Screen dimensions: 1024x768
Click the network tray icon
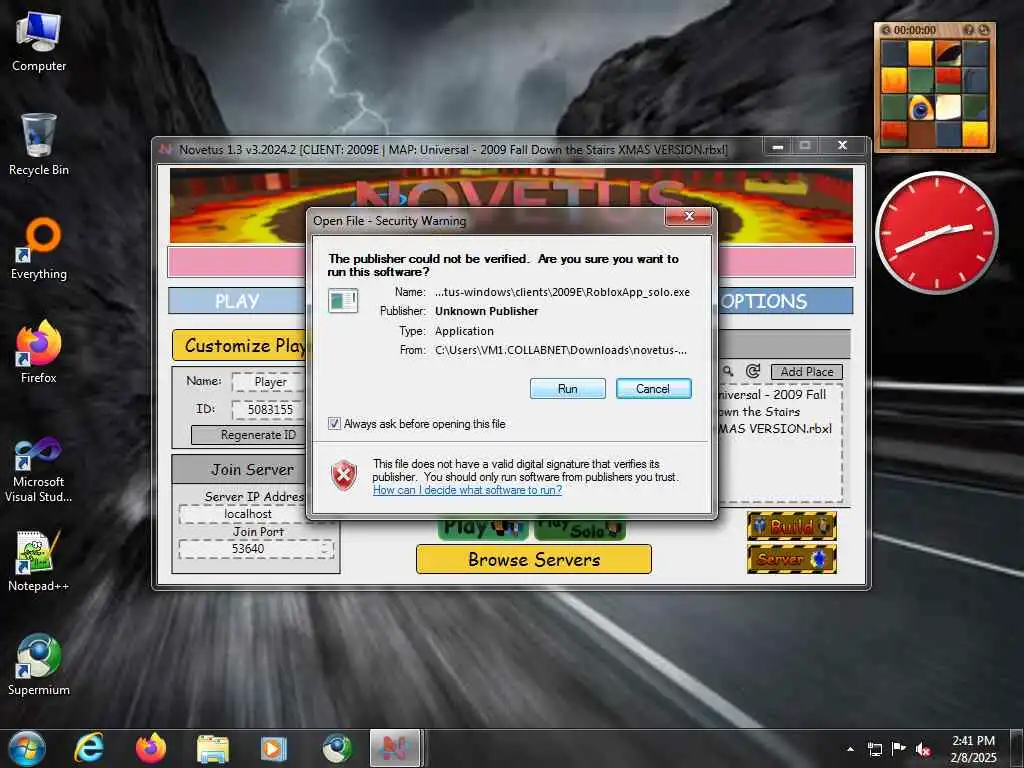874,749
